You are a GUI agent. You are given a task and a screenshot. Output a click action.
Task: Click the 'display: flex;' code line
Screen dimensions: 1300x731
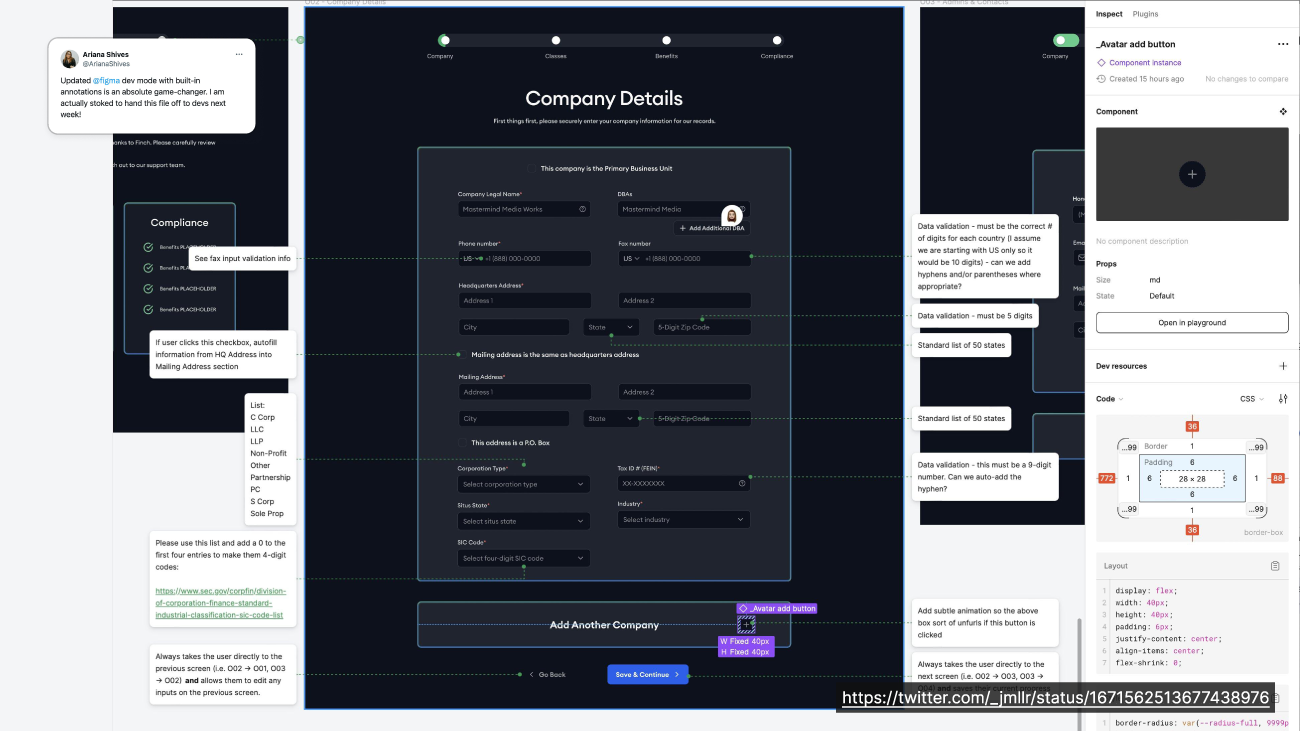coord(1146,591)
